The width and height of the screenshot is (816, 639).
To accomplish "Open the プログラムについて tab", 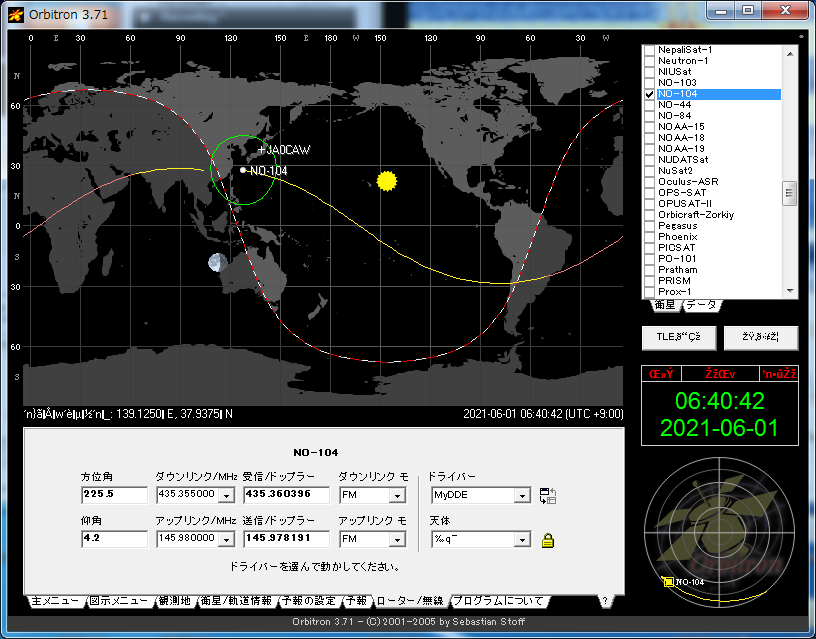I will tap(498, 601).
